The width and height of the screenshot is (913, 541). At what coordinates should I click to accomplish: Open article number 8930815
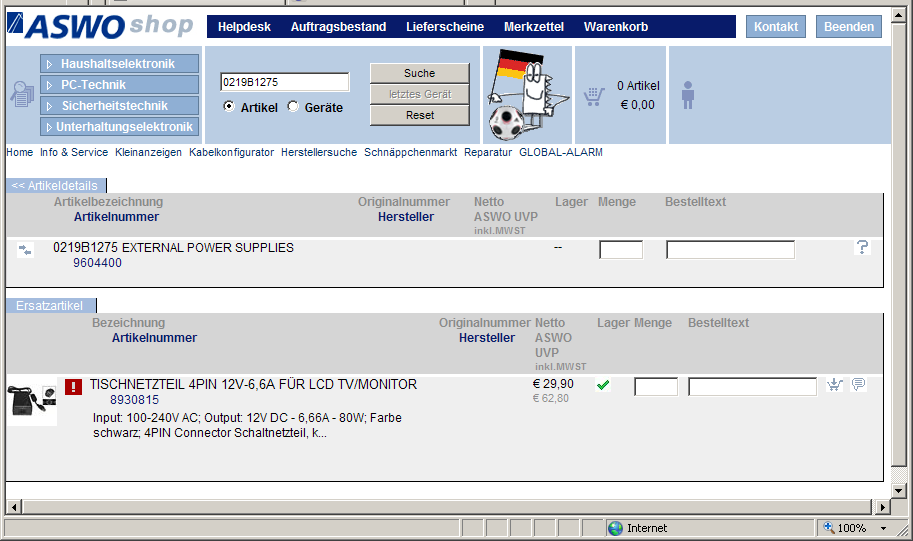[135, 399]
